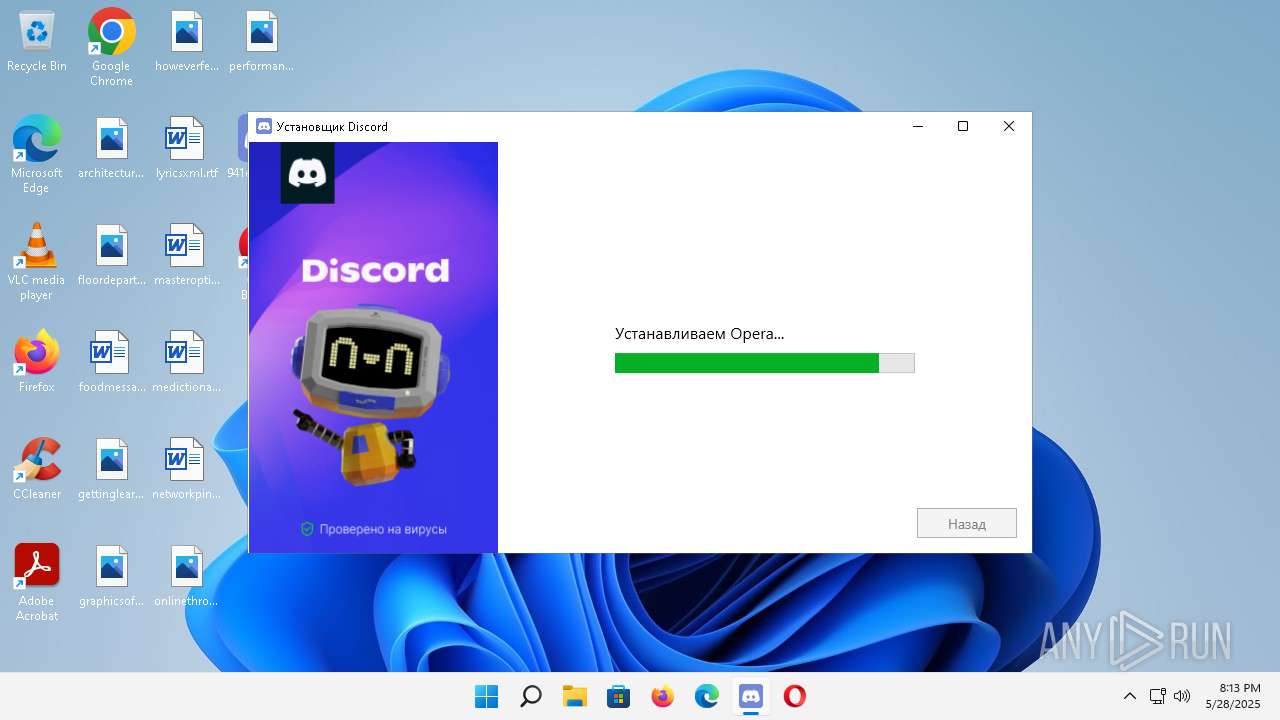The height and width of the screenshot is (720, 1280).
Task: Close the Discord installer window
Action: coord(1009,126)
